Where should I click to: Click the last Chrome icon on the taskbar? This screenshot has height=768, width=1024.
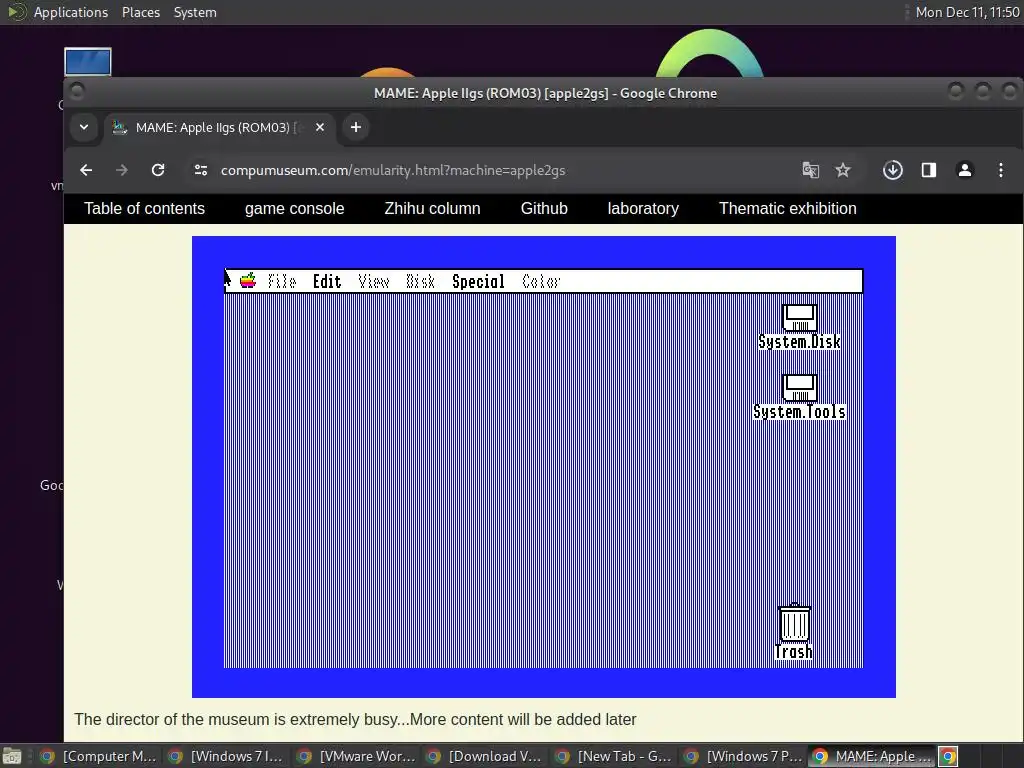(x=948, y=756)
